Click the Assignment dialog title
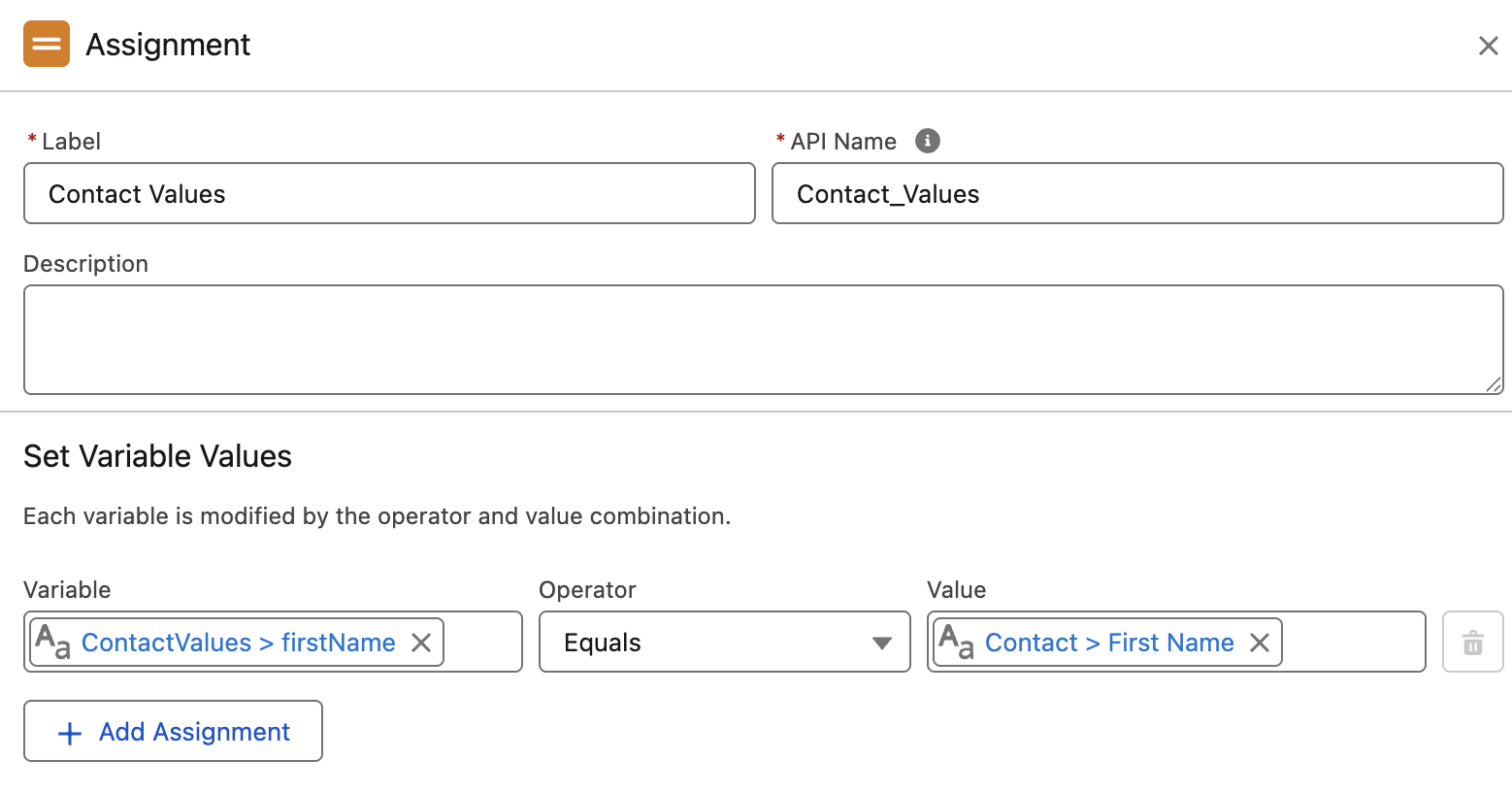Viewport: 1512px width, 792px height. pos(167,44)
